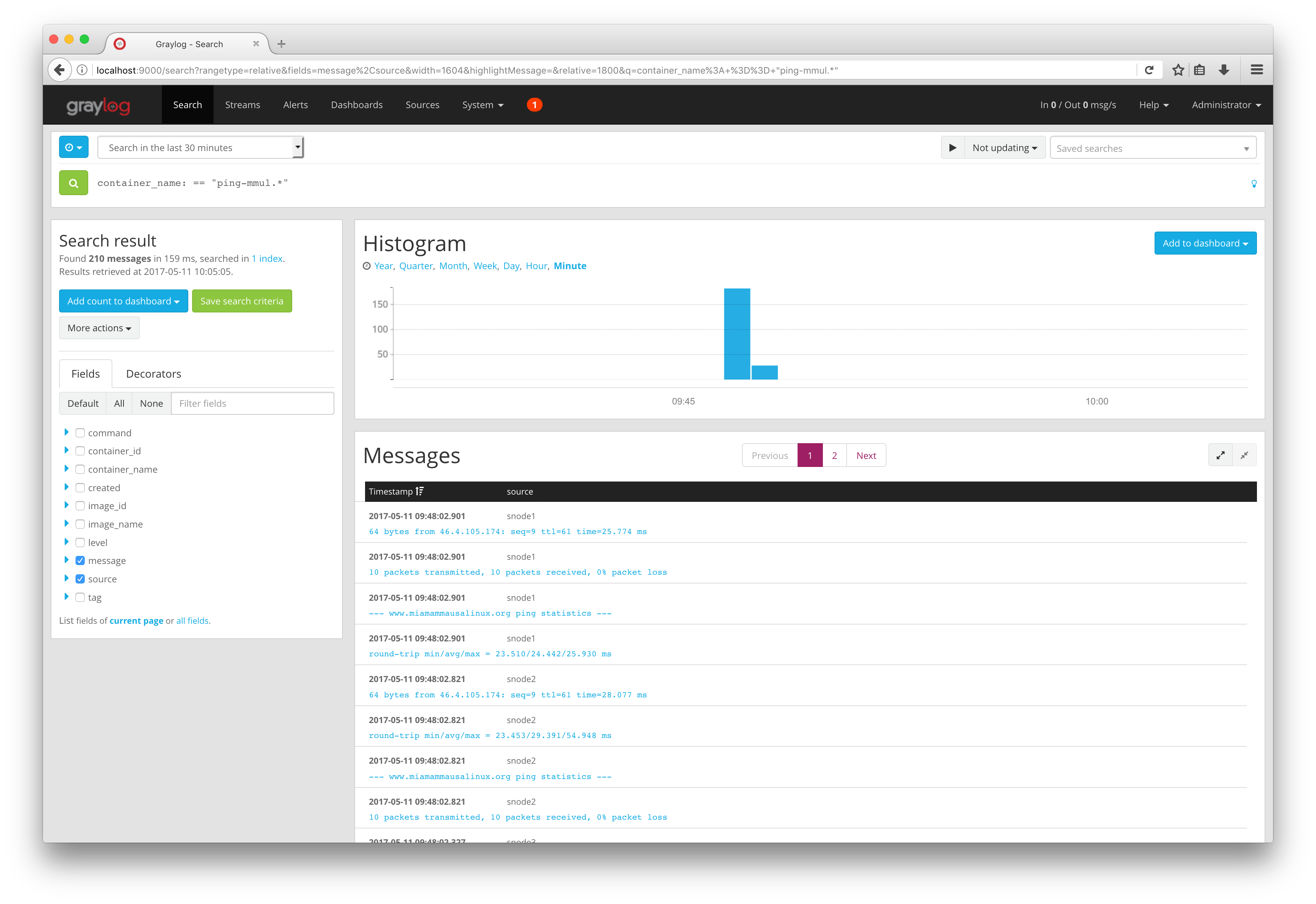This screenshot has height=904, width=1316.
Task: Go to Streams page
Action: 242,105
